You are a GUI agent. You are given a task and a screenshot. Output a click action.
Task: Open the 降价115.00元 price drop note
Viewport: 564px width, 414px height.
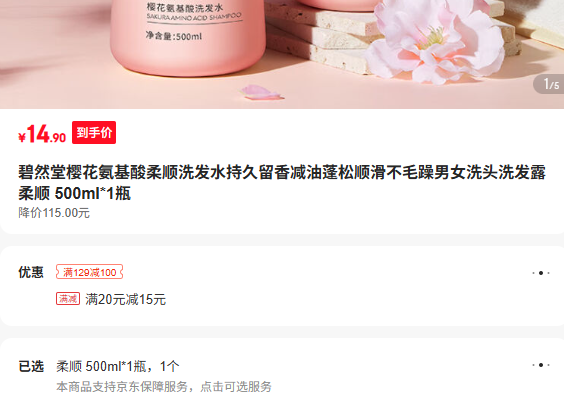tap(54, 213)
